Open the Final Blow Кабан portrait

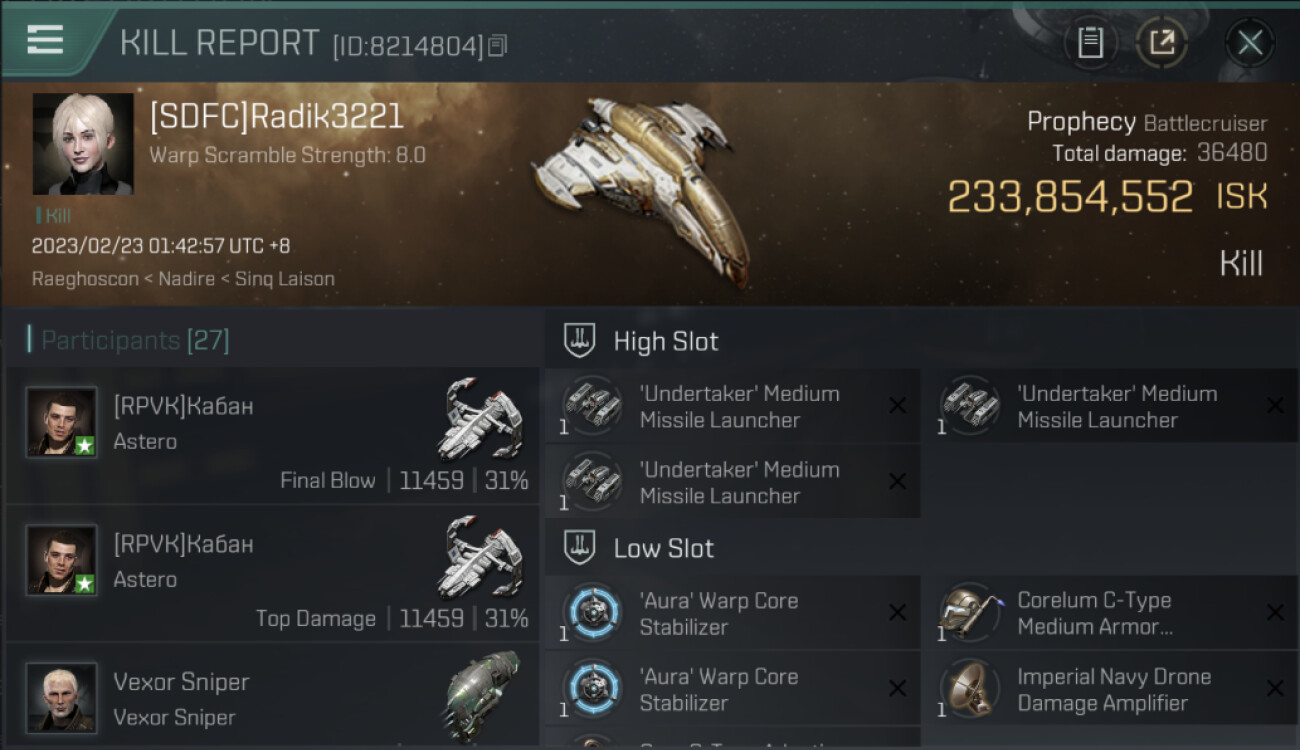point(62,422)
